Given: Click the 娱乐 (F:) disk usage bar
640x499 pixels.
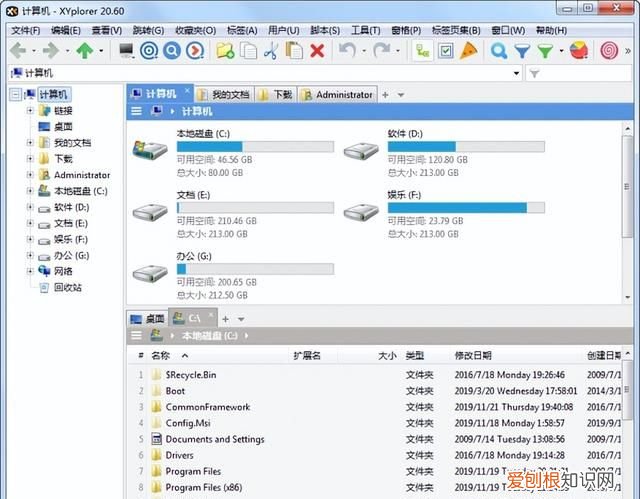Looking at the screenshot, I should pyautogui.click(x=466, y=208).
